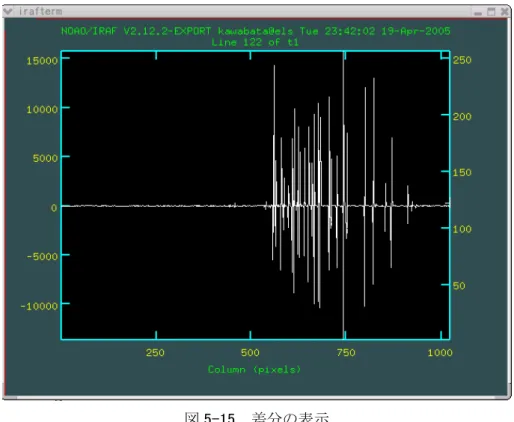Image resolution: width=514 pixels, height=422 pixels.
Task: Click the 250 right axis label
Action: coord(462,60)
